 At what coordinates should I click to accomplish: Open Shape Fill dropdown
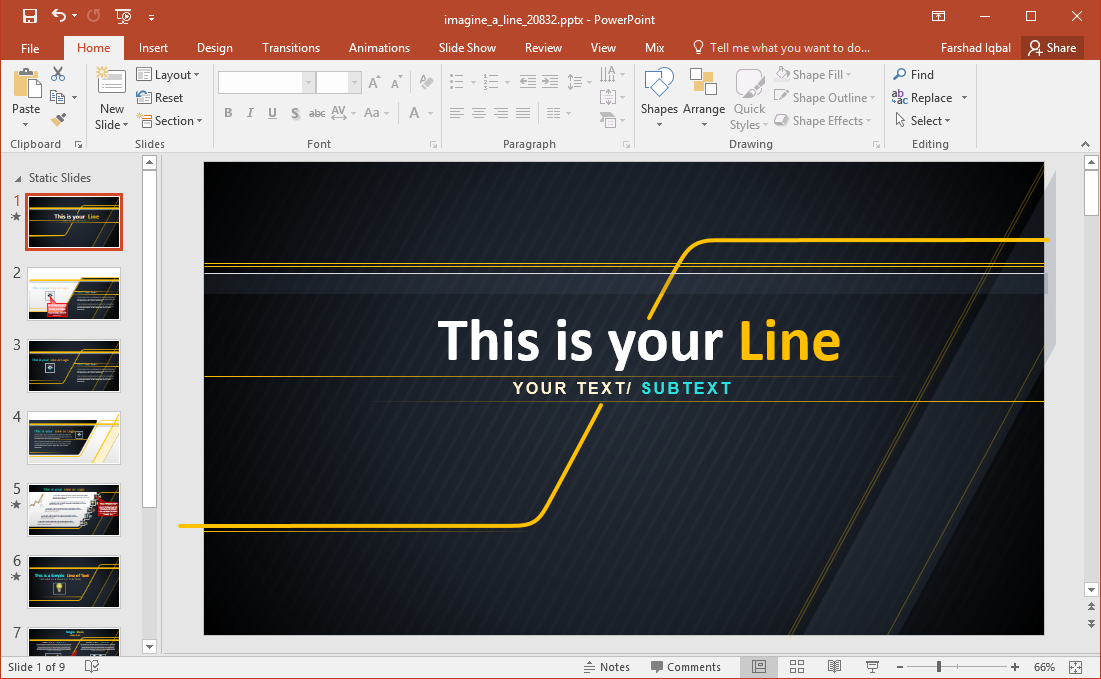(x=813, y=74)
